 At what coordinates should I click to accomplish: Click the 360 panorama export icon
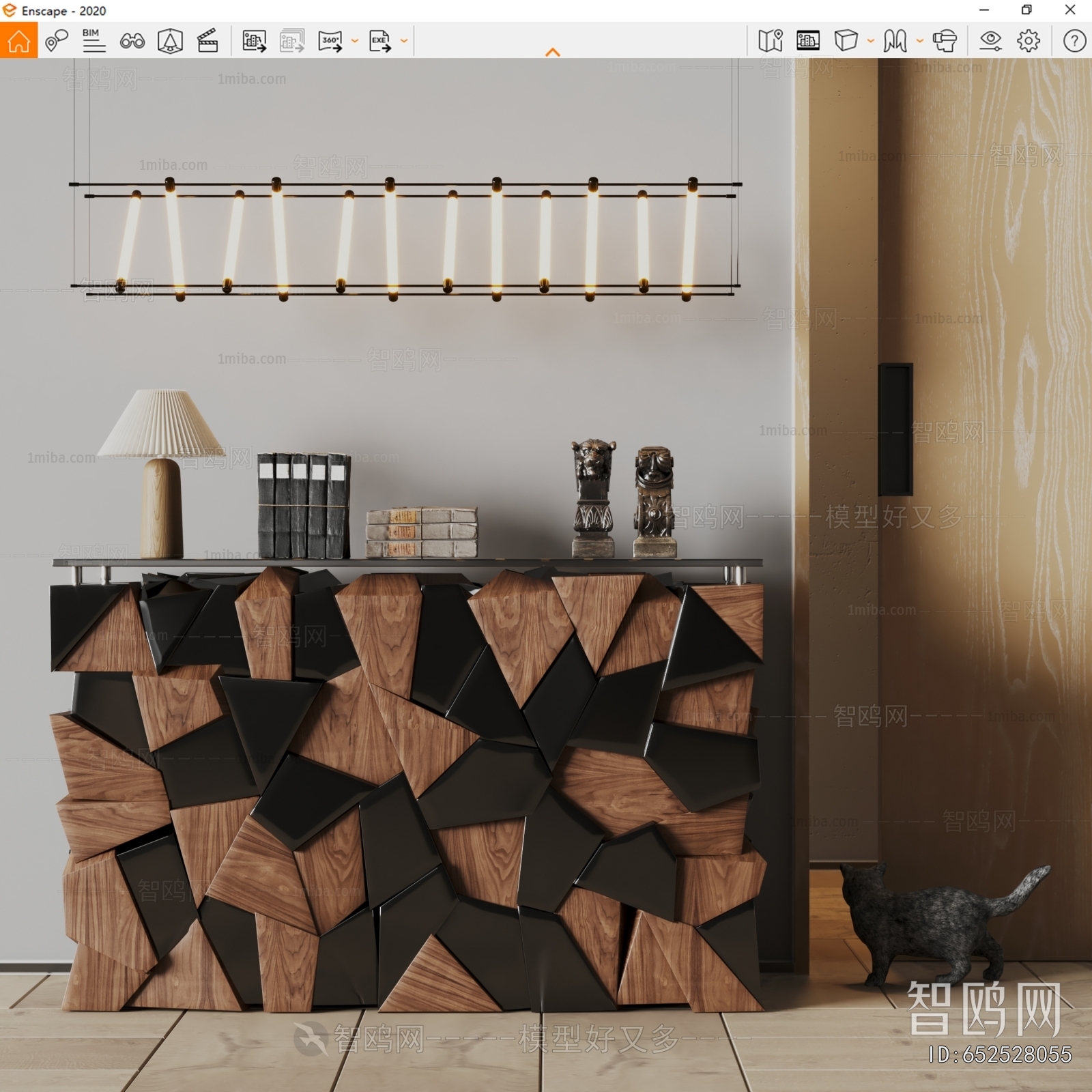330,41
